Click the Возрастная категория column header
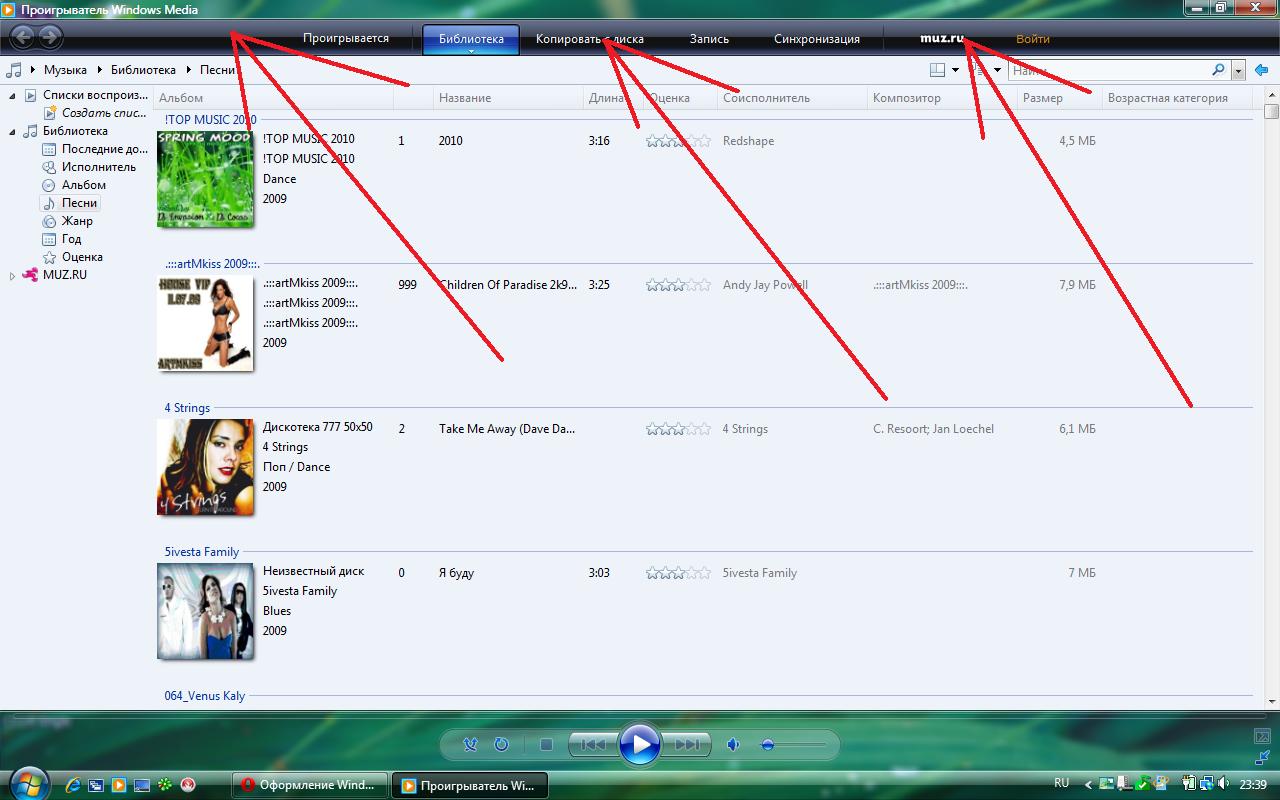 pos(1176,98)
